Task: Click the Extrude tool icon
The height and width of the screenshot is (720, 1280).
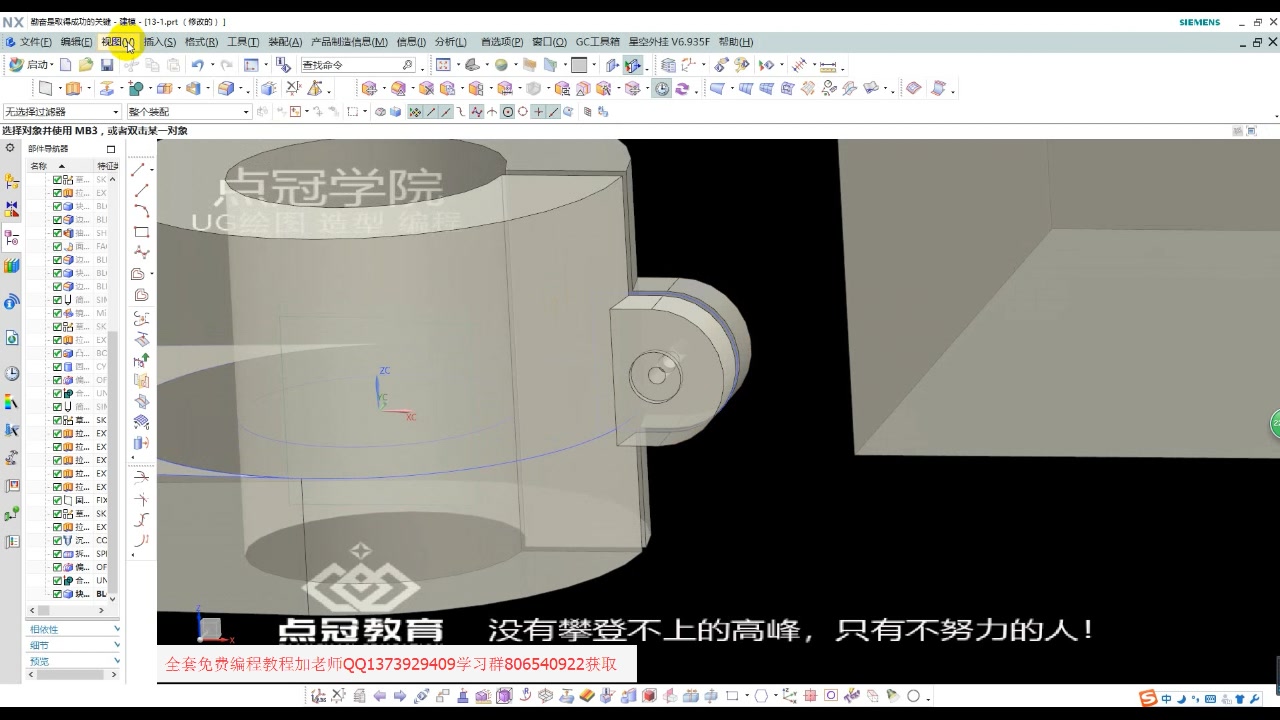Action: click(x=71, y=88)
